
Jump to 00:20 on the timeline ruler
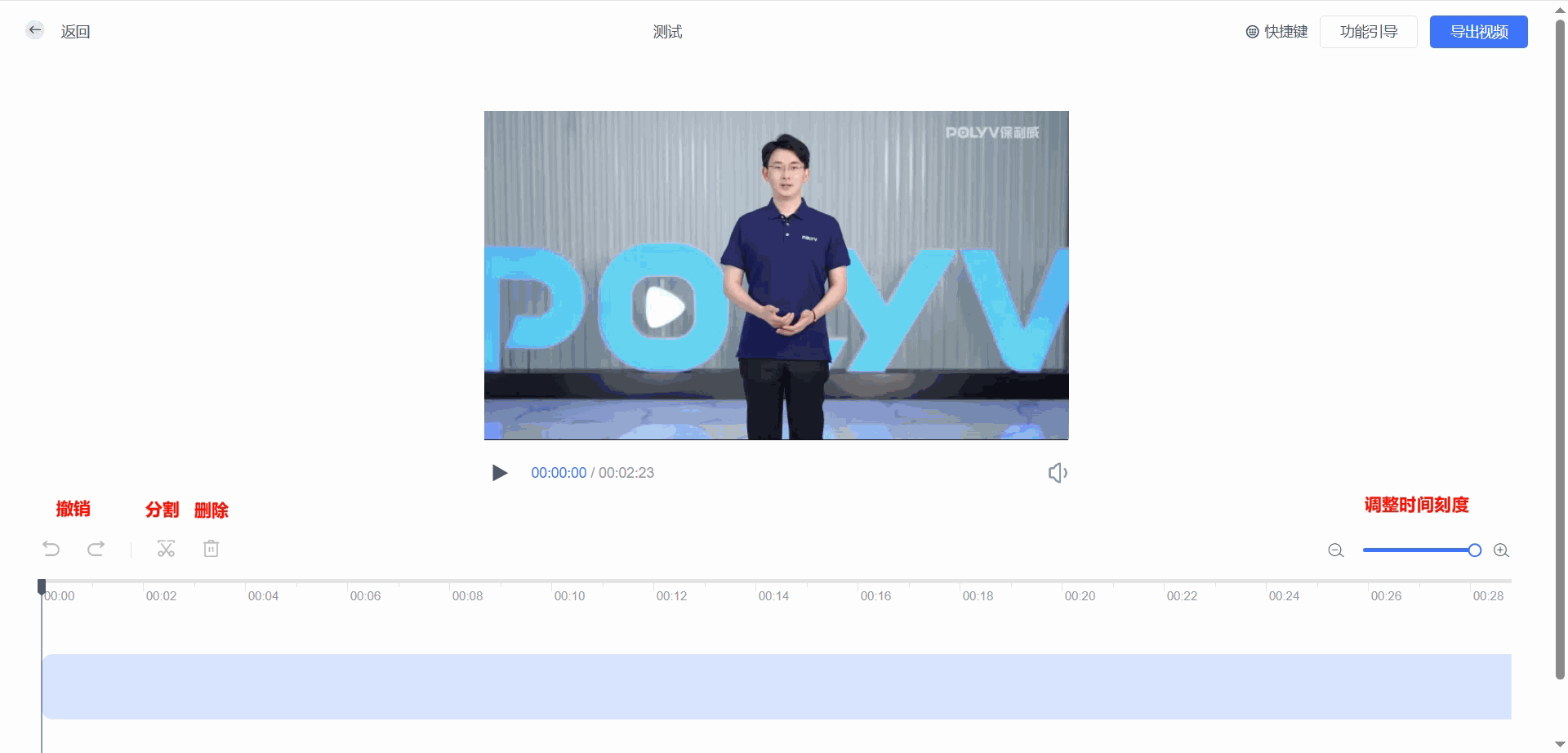(x=1080, y=596)
